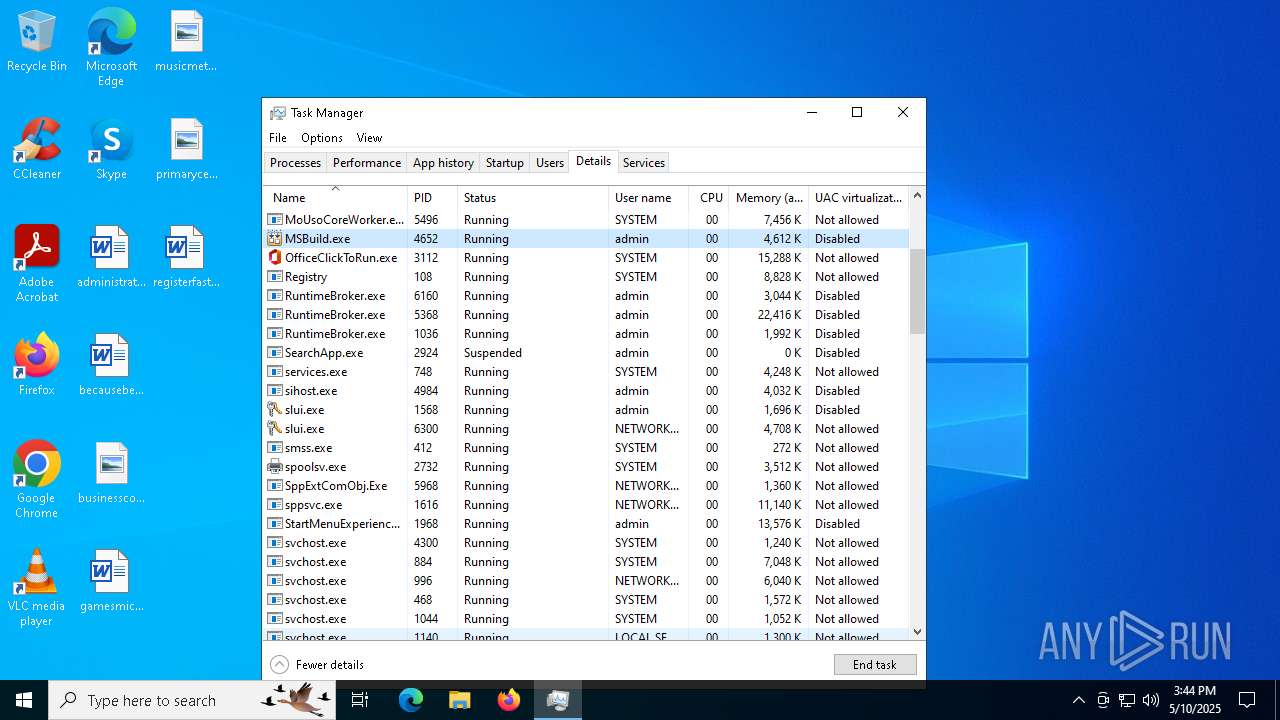Select administrat... Word document icon
The height and width of the screenshot is (720, 1280).
(x=111, y=257)
